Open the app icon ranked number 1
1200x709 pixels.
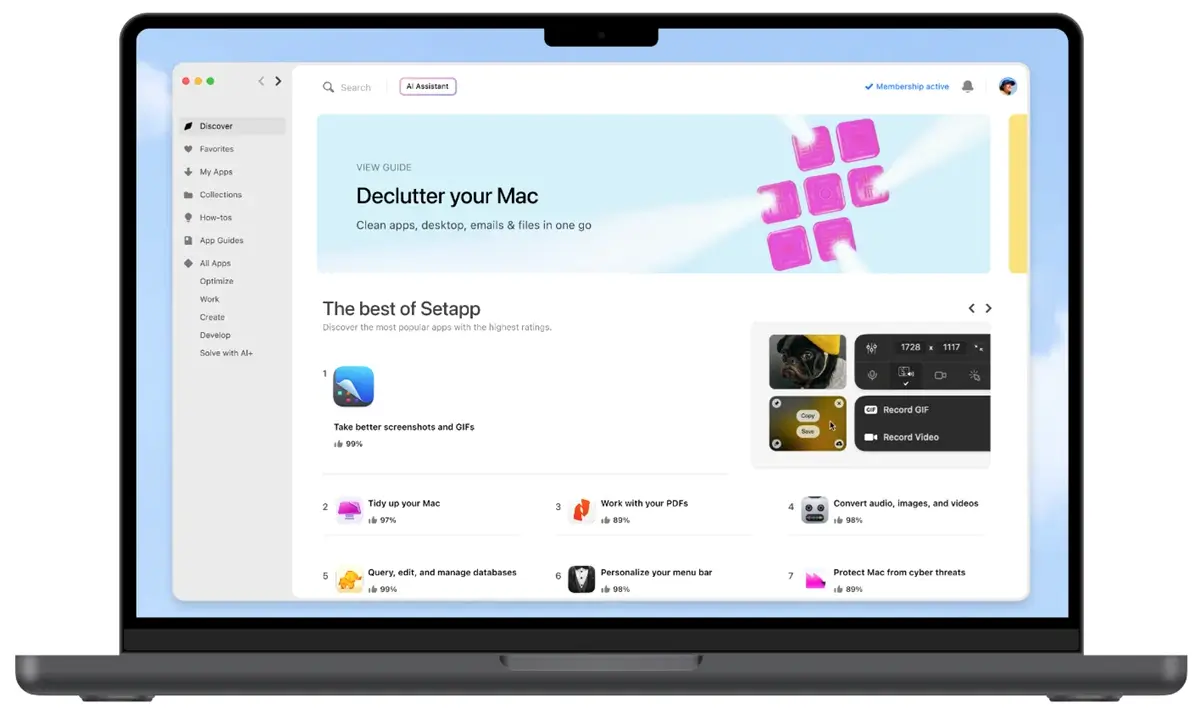click(x=353, y=386)
